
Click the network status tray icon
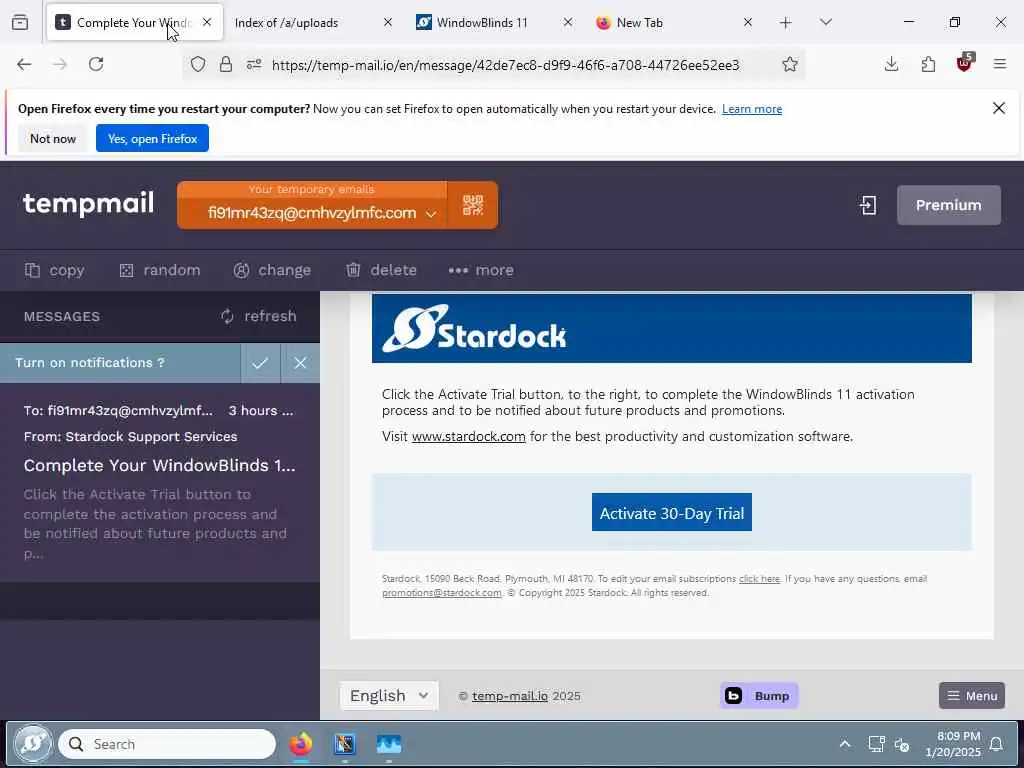pos(876,744)
